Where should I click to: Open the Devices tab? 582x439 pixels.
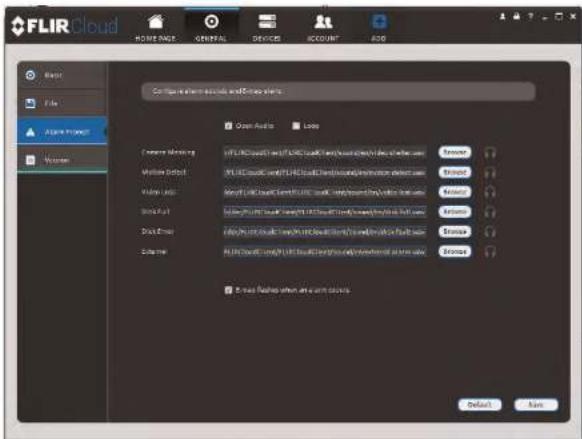click(267, 28)
